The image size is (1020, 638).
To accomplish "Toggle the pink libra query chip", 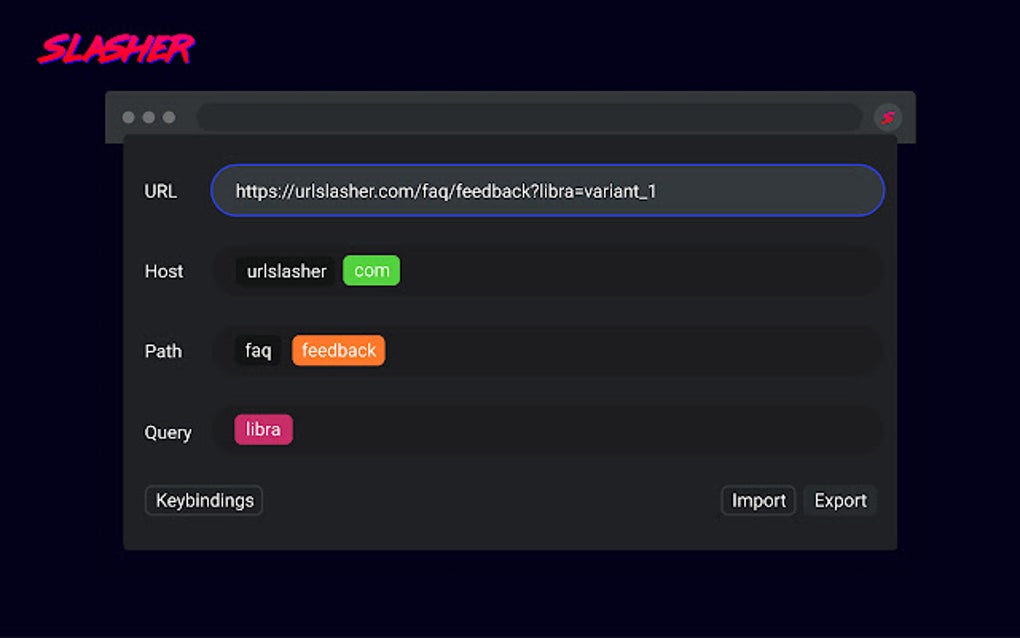I will 263,430.
